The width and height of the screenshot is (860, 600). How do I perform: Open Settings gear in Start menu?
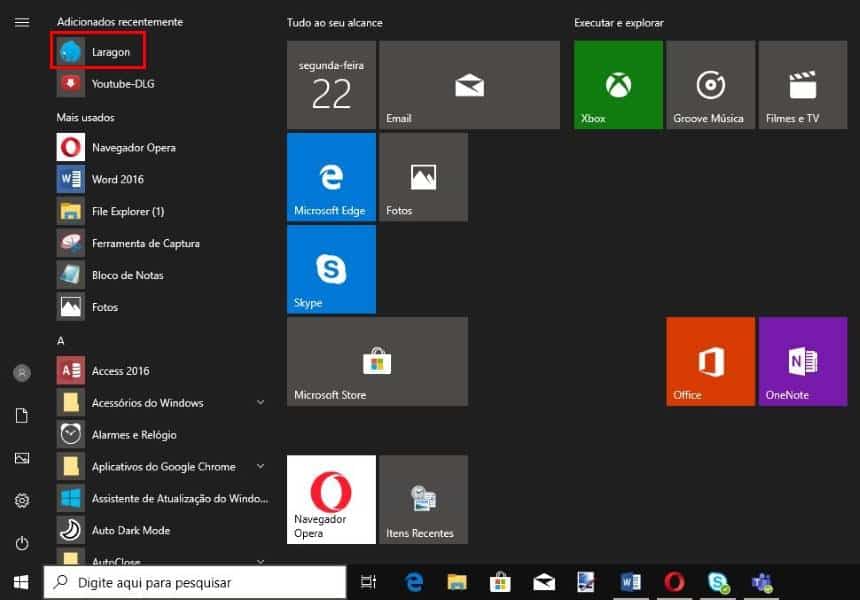22,500
